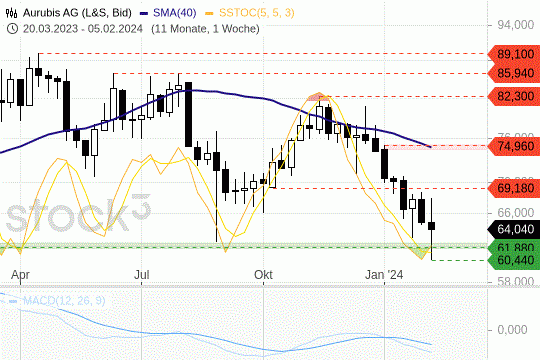Click the 66,000 price axis value
This screenshot has height=360, width=540.
point(516,213)
